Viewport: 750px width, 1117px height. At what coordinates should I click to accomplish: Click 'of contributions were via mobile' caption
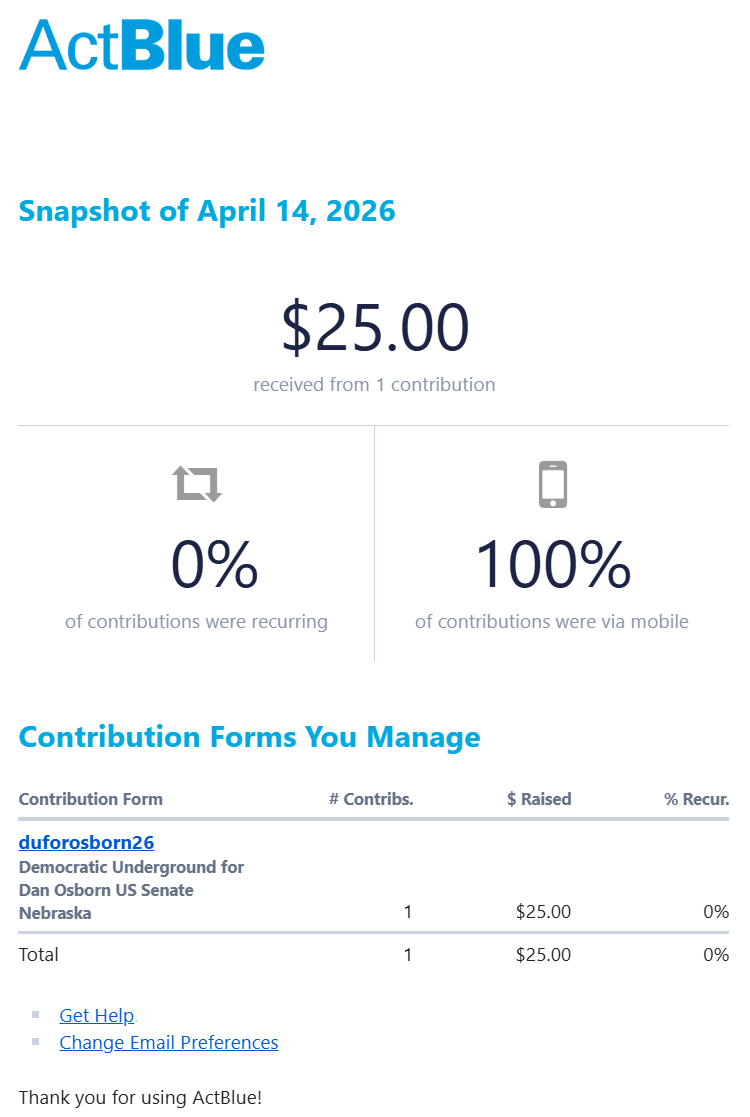coord(552,622)
